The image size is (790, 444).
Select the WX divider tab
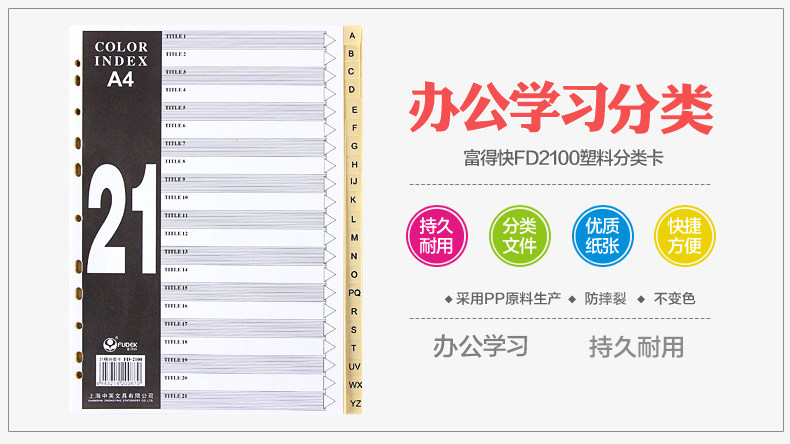(x=355, y=385)
